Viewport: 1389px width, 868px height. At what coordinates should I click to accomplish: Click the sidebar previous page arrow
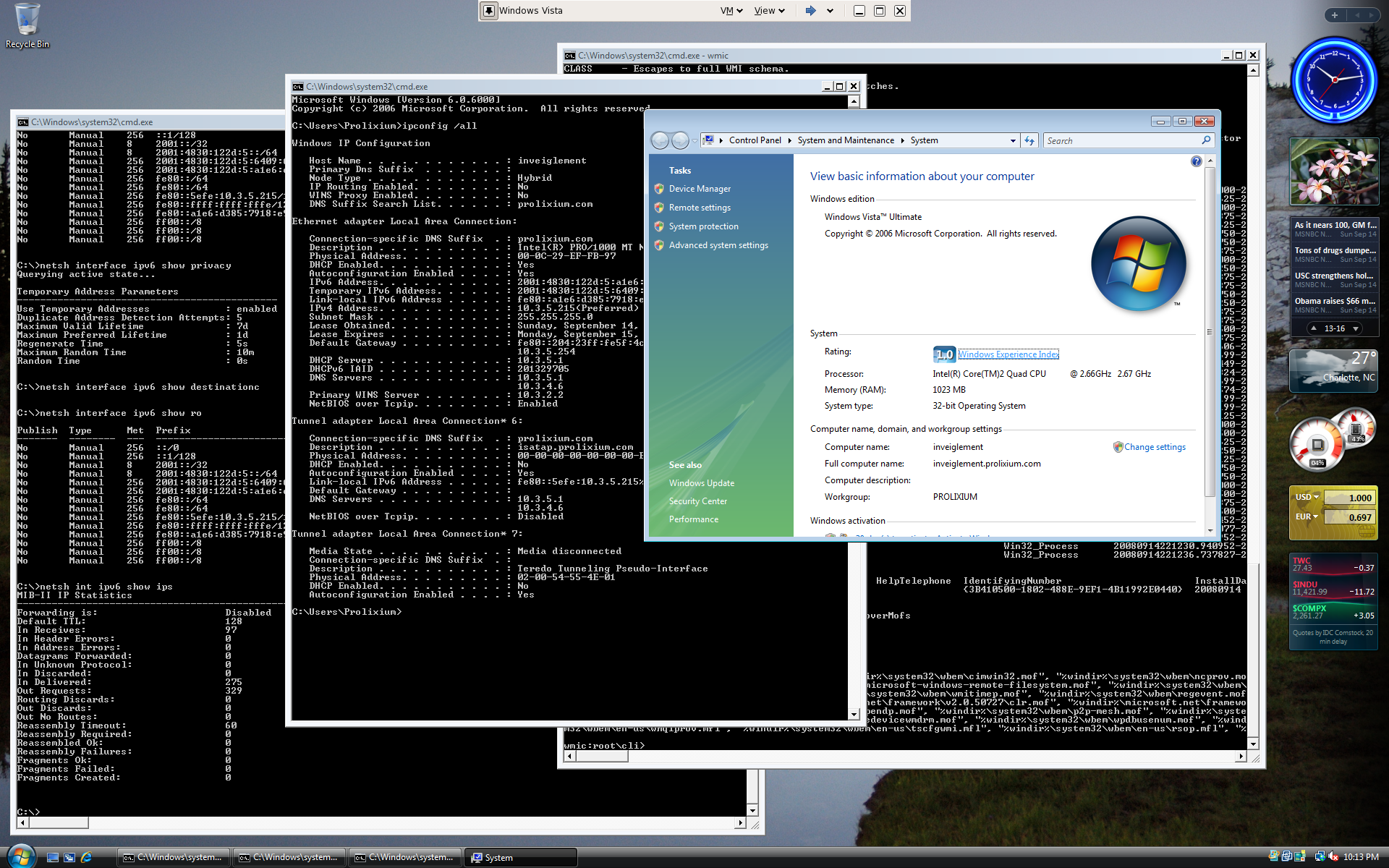click(1357, 15)
